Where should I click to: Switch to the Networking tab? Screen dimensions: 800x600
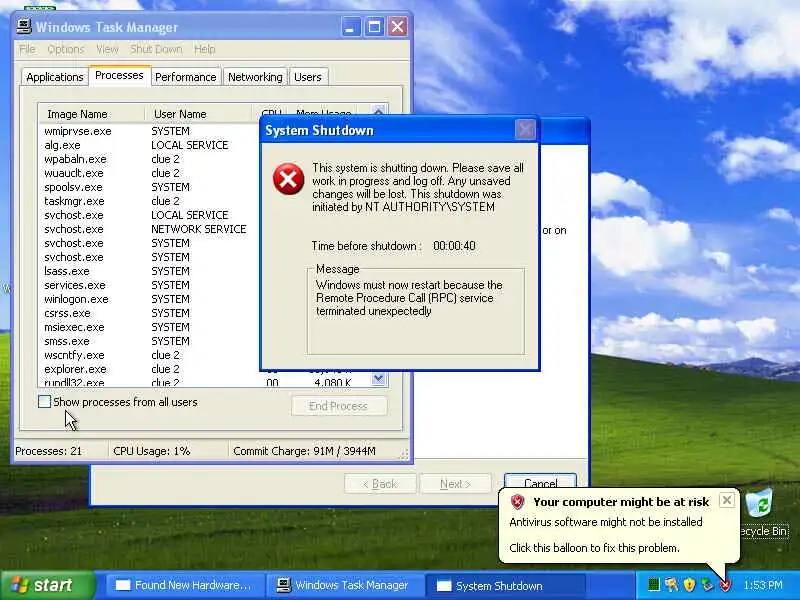click(x=255, y=77)
